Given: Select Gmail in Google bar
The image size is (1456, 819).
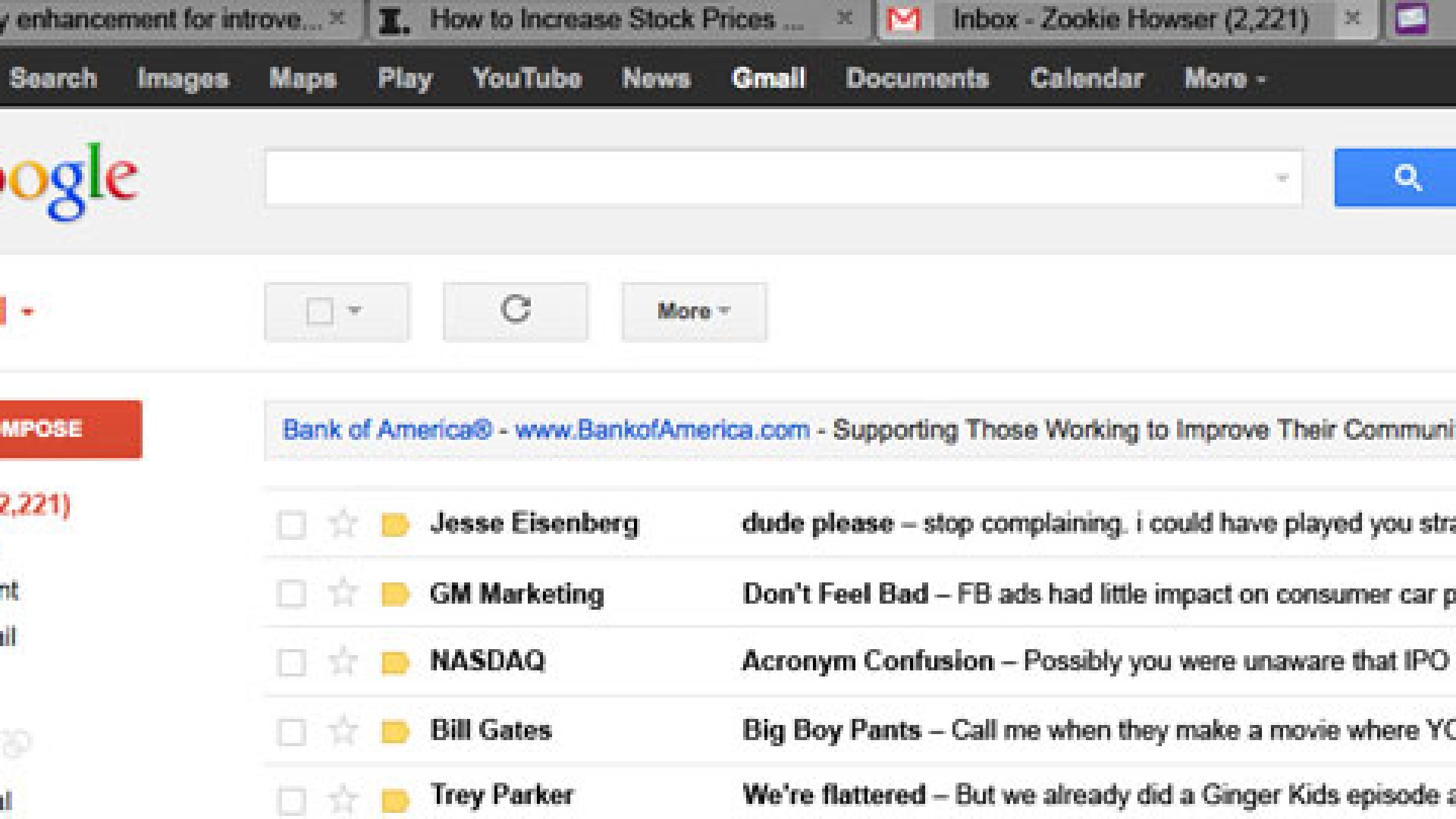Looking at the screenshot, I should [768, 78].
